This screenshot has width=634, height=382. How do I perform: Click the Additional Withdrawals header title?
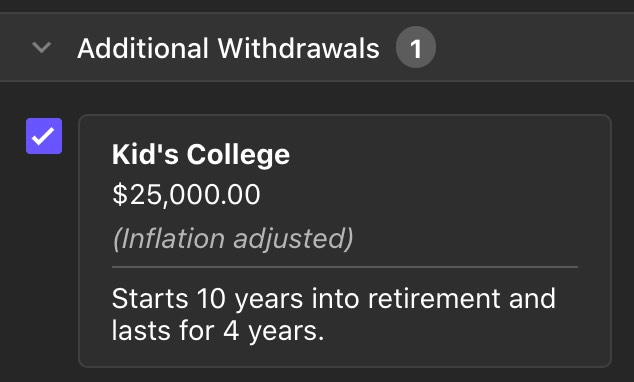(x=228, y=49)
